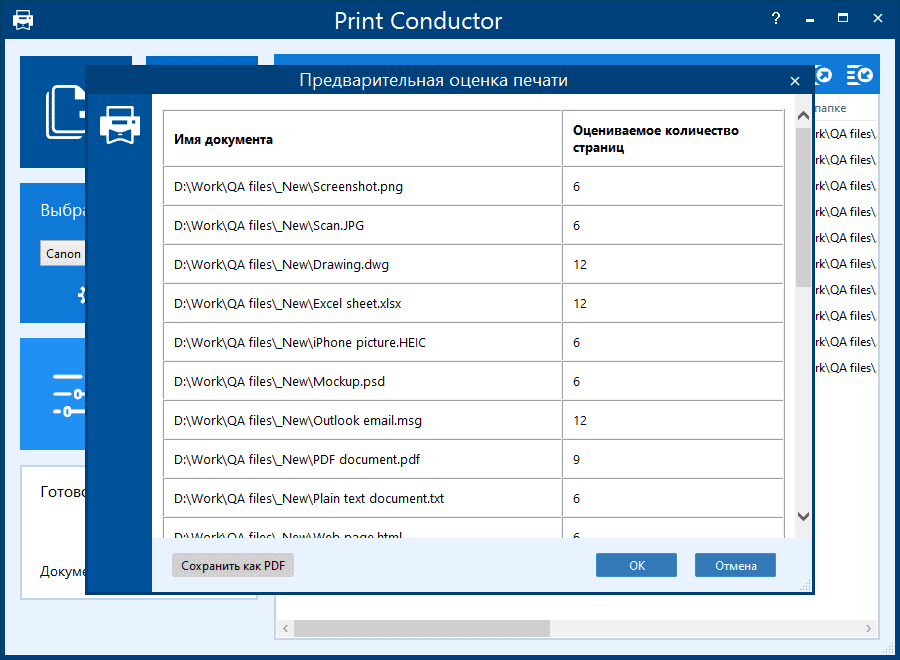This screenshot has width=900, height=660.
Task: Open the Canon printer selection dropdown
Action: pos(63,253)
